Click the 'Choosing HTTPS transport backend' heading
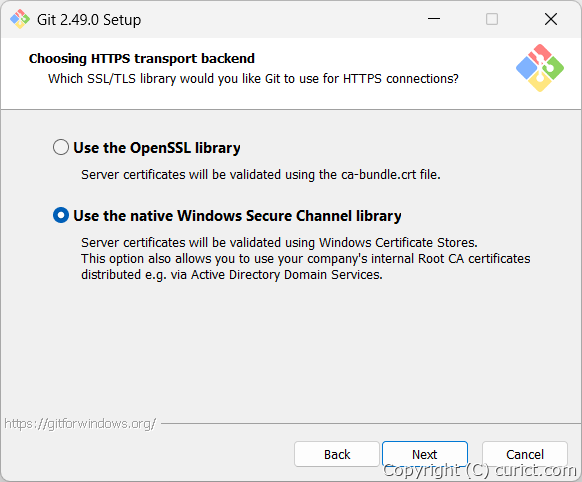 coord(142,58)
